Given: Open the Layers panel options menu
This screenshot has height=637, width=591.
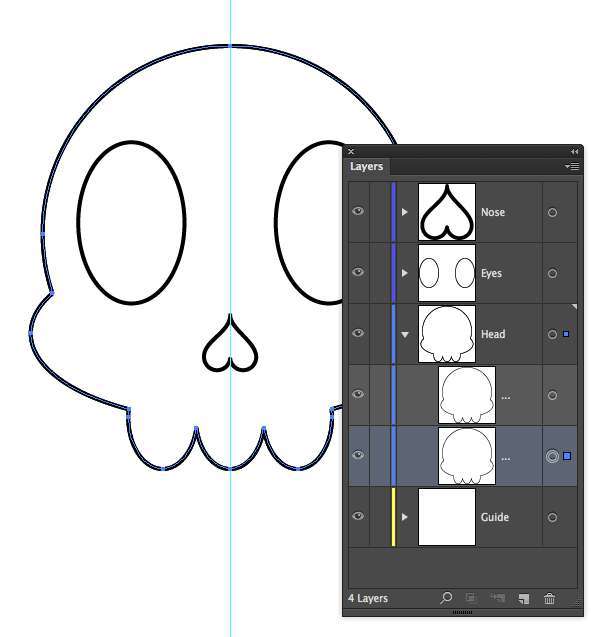Looking at the screenshot, I should [x=572, y=166].
